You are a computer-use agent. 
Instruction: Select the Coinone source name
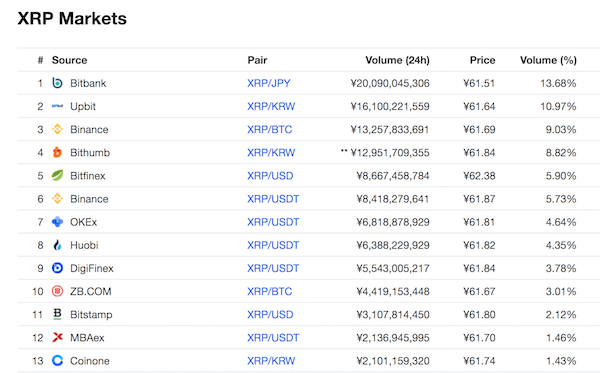[x=90, y=361]
